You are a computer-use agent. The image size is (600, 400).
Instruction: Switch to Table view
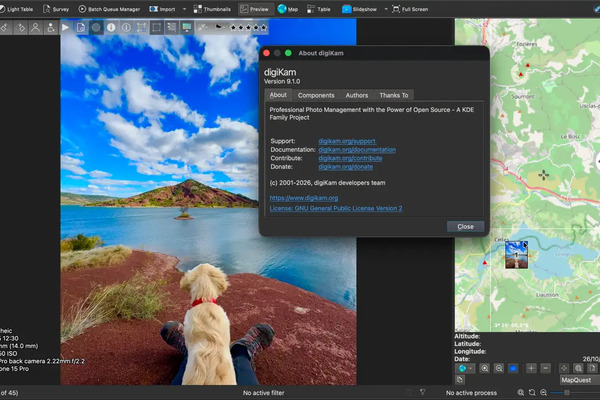pos(319,9)
